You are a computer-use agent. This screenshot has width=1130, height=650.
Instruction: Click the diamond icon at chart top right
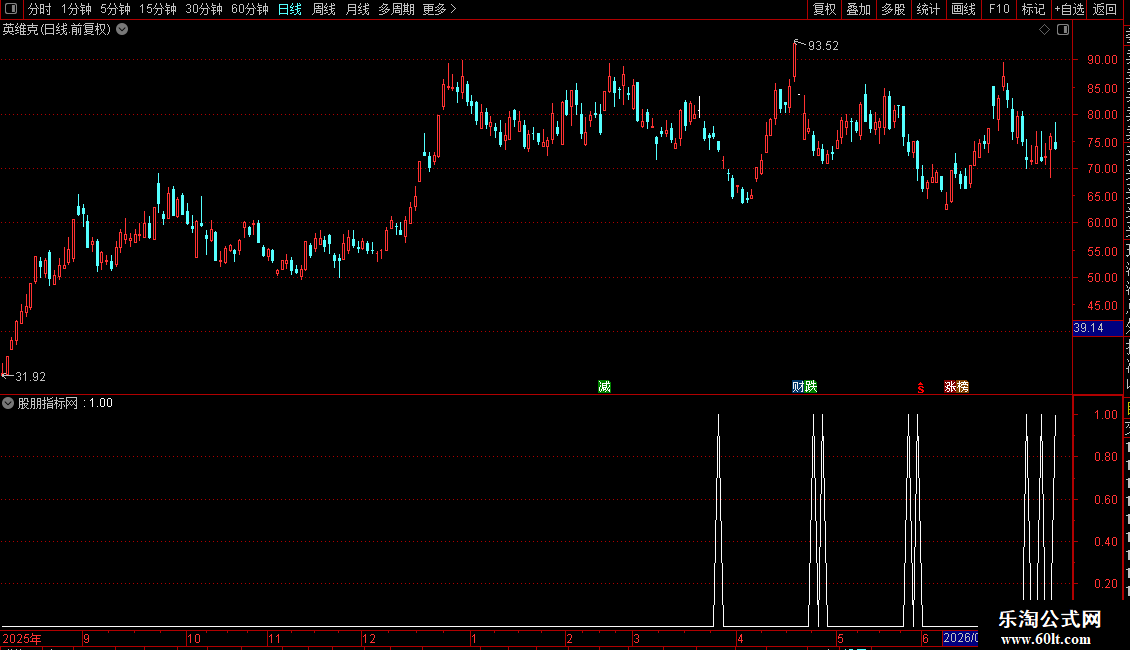(1044, 30)
